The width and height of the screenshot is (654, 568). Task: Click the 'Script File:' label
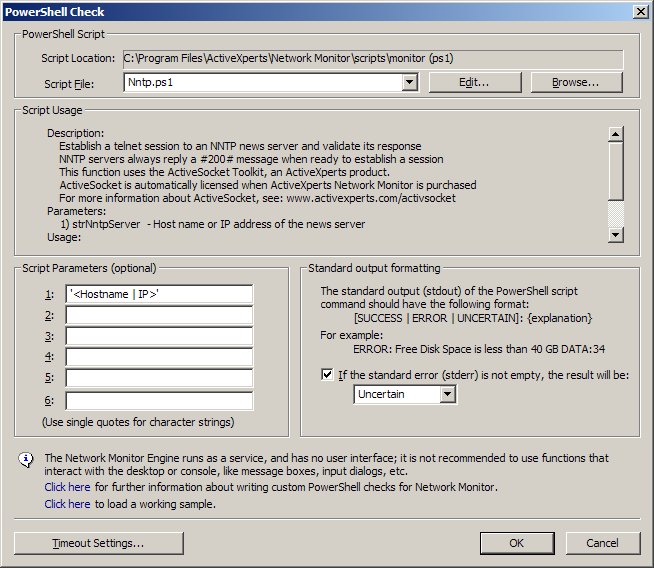point(69,84)
